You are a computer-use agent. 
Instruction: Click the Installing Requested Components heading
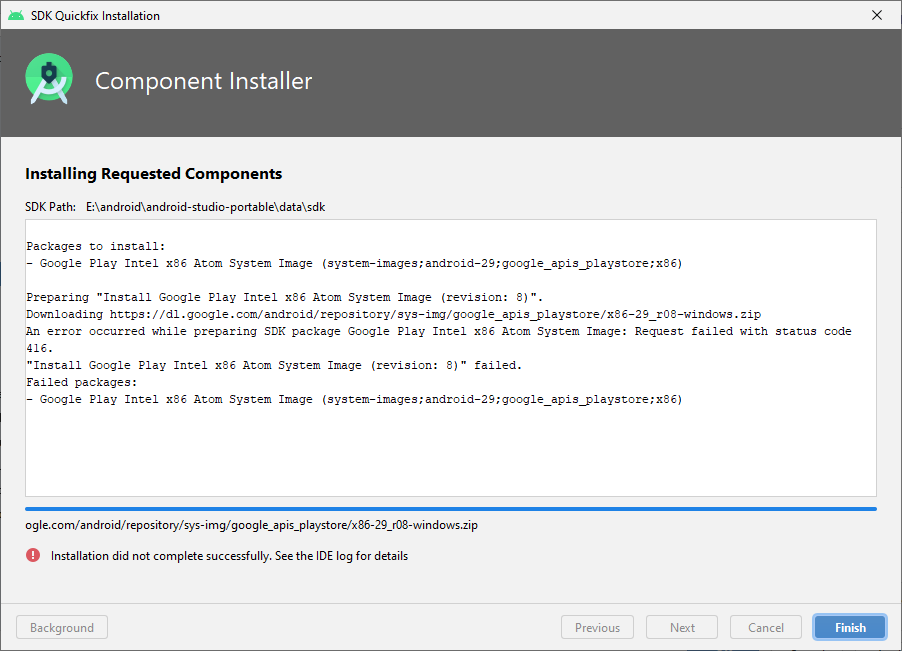coord(154,174)
